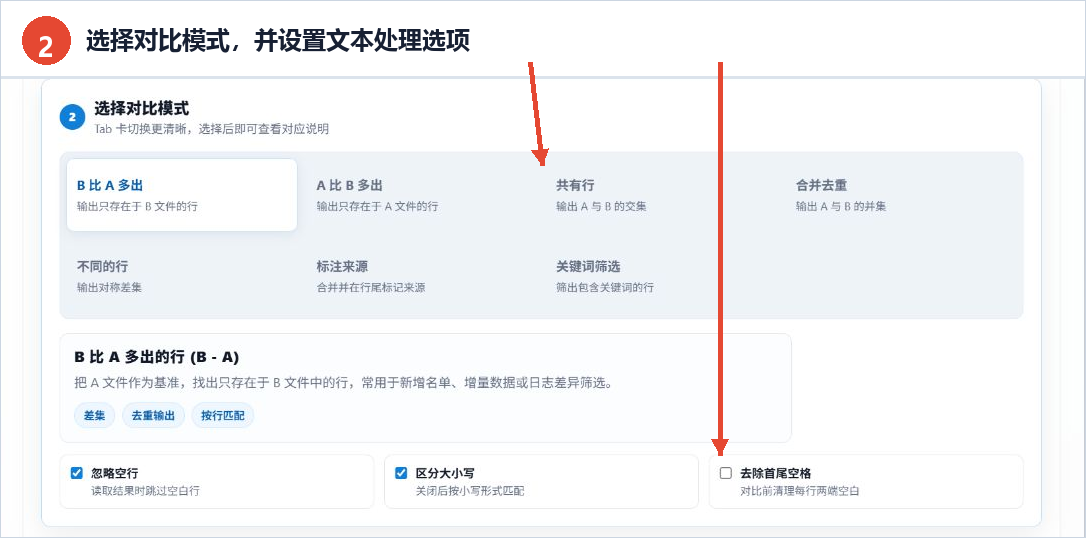Click the text "读取结果时跳过空白行"
Image resolution: width=1086 pixels, height=538 pixels.
pyautogui.click(x=145, y=491)
